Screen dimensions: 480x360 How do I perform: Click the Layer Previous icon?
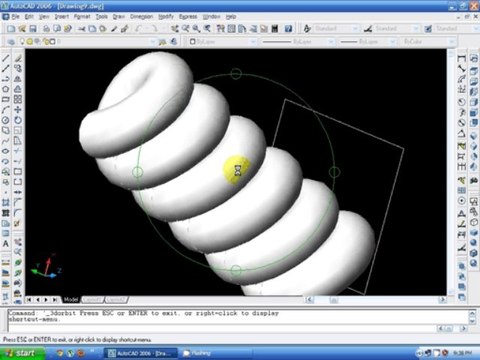point(174,42)
